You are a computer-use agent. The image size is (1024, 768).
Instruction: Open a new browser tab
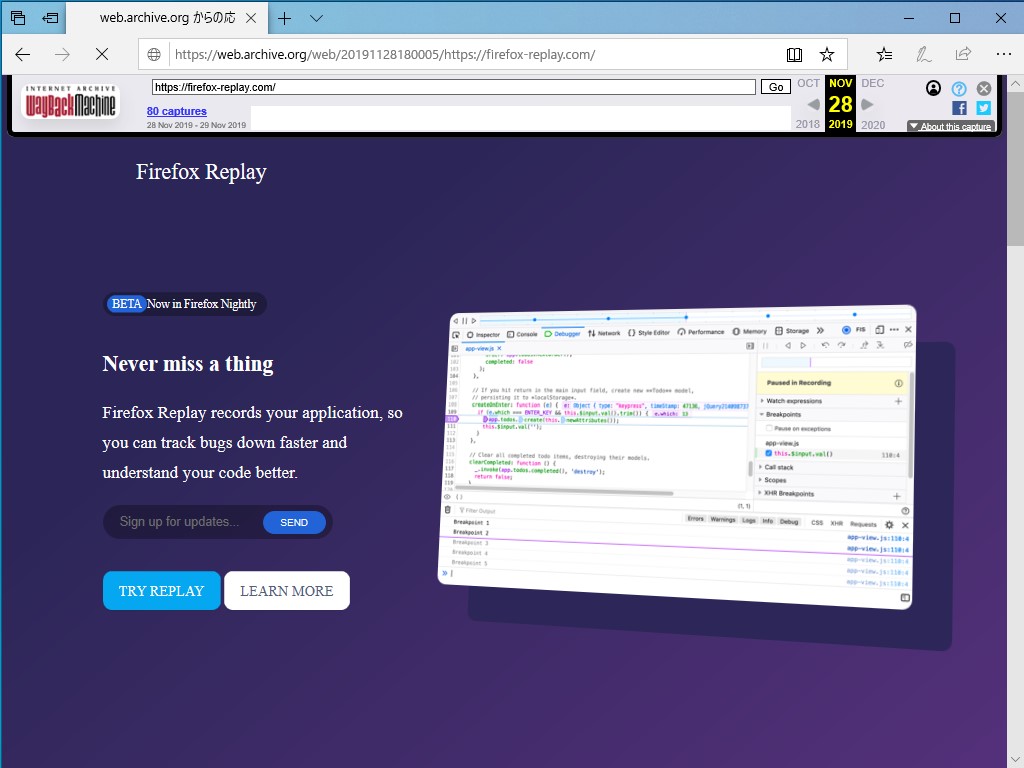pyautogui.click(x=285, y=18)
